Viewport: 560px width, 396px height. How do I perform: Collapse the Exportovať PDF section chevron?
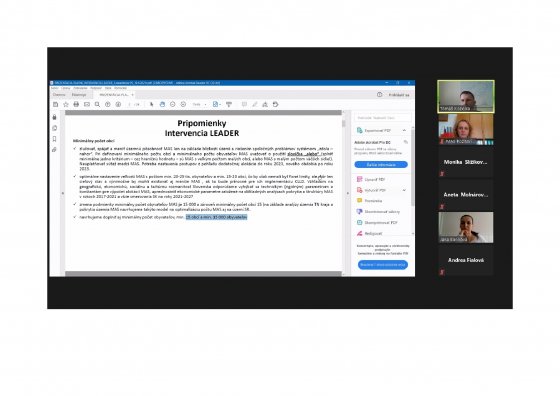(404, 130)
